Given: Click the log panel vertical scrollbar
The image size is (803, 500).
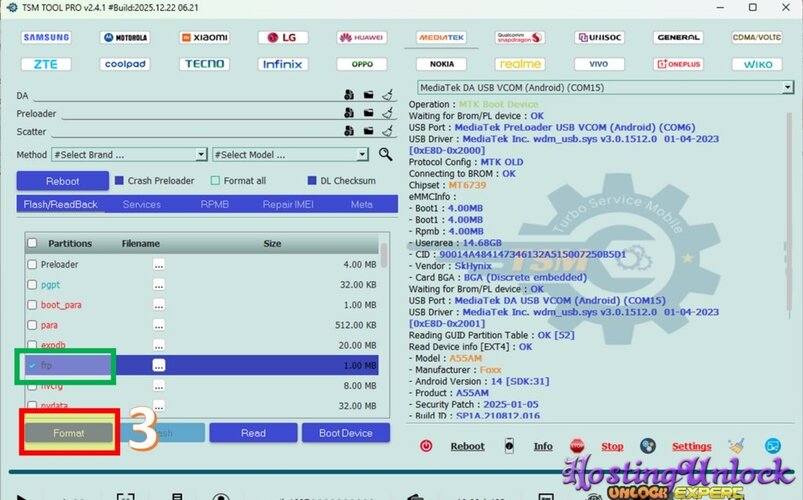Looking at the screenshot, I should pos(789,212).
